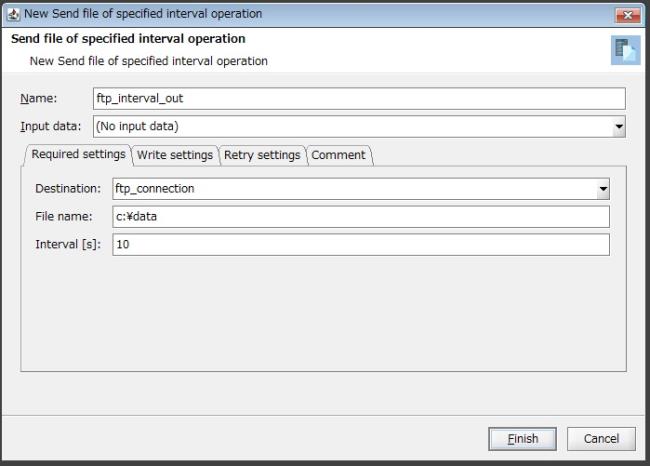Click into the Name field showing ftp_interval_out
The width and height of the screenshot is (650, 466).
(x=359, y=99)
